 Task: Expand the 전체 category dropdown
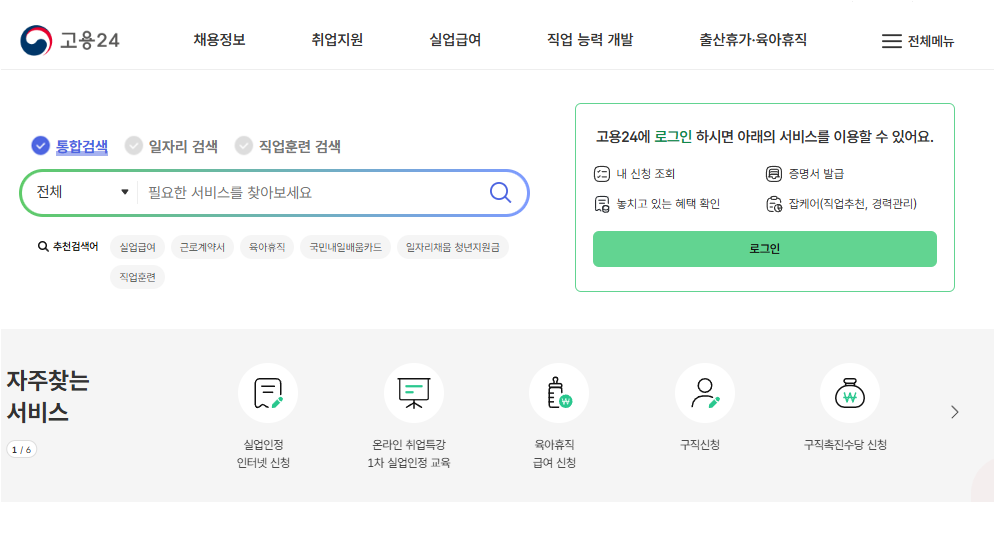pyautogui.click(x=82, y=192)
